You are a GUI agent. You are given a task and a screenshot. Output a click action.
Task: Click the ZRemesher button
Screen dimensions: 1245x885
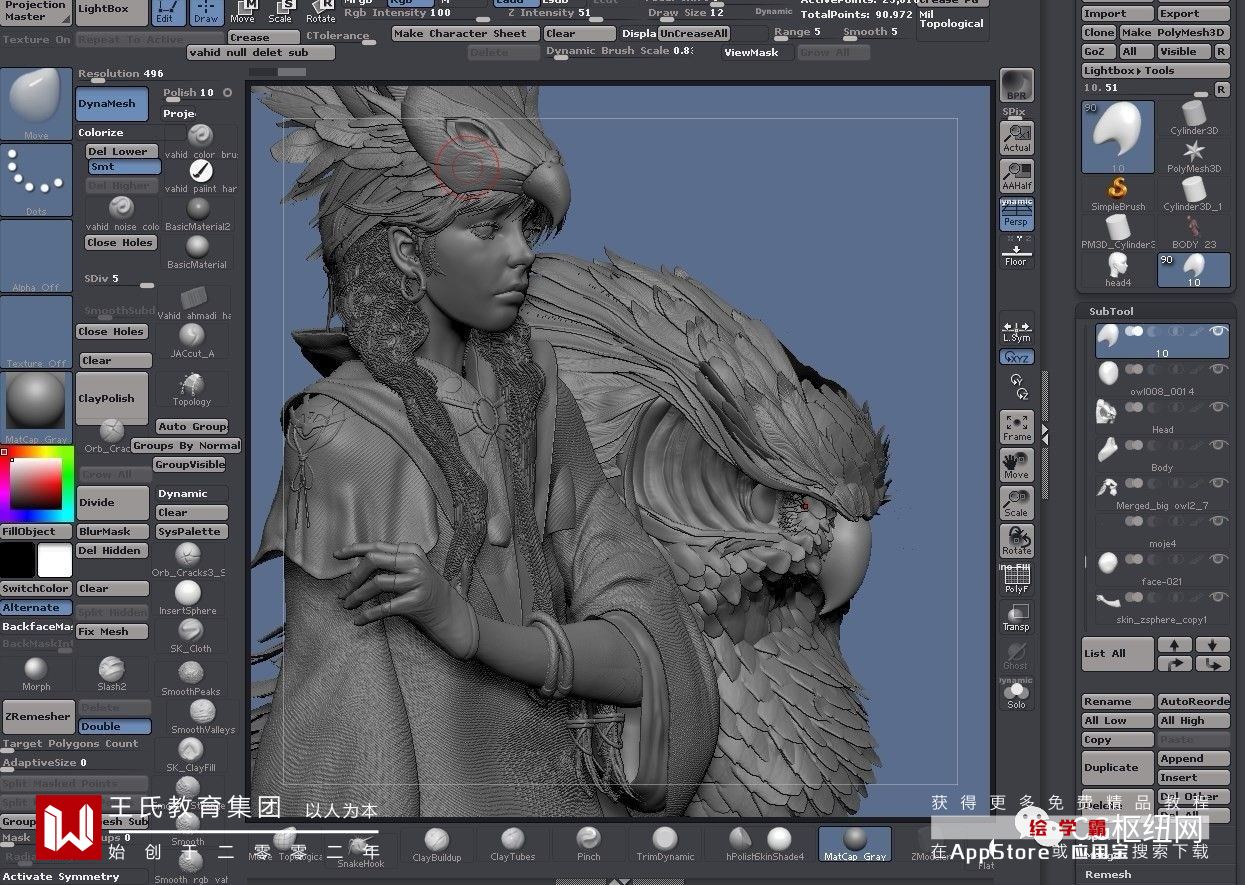point(38,717)
